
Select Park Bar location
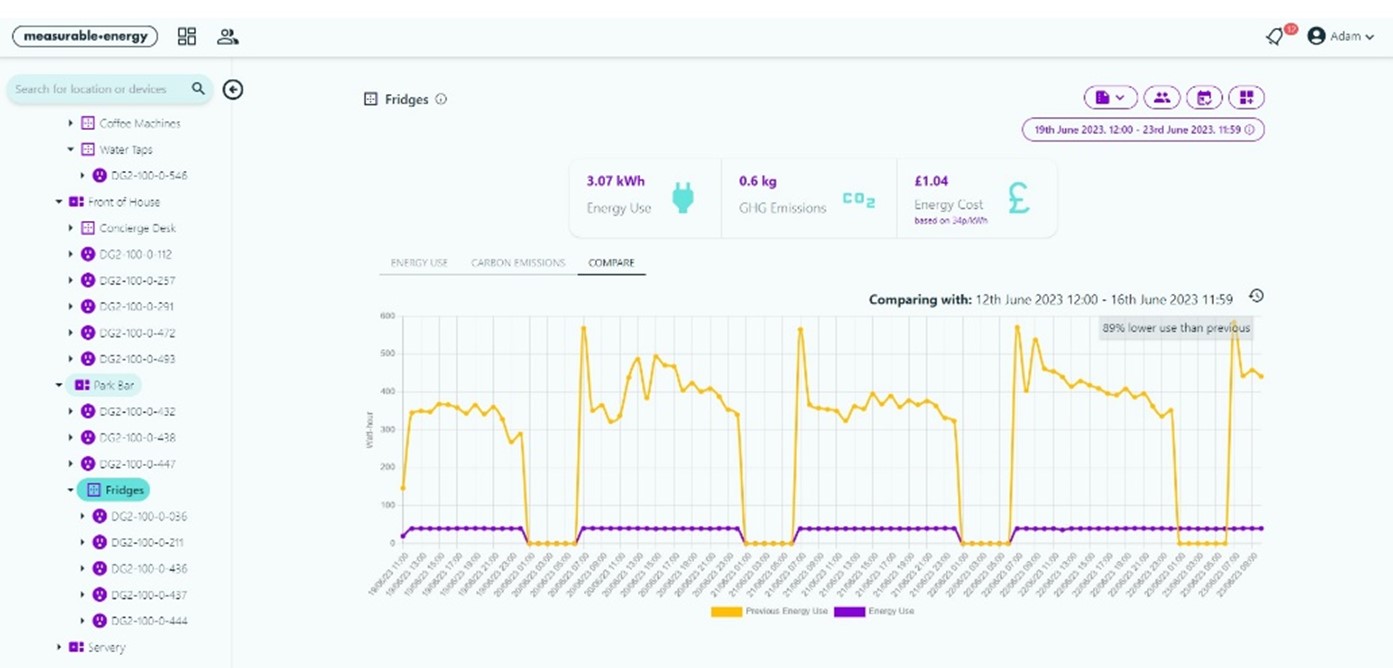pyautogui.click(x=104, y=385)
